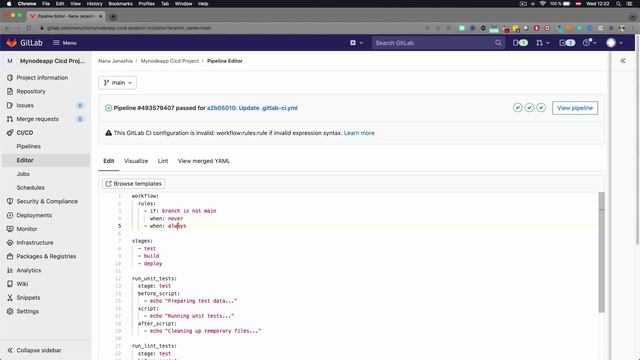
Task: Open commit a2b05010 Update .gitlab-ci.yml link
Action: point(252,108)
